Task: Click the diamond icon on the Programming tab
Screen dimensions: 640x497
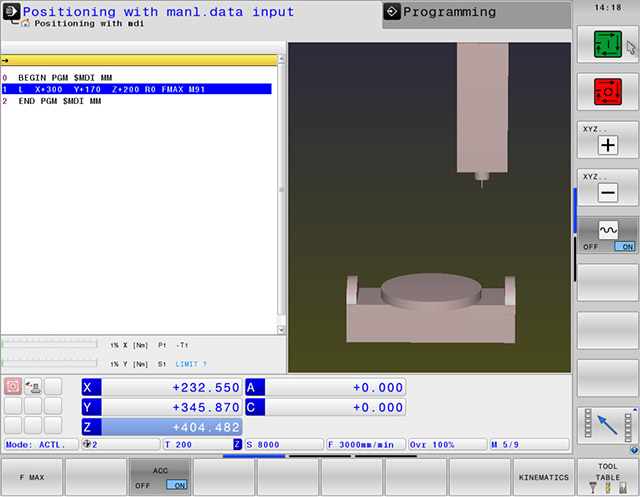Action: (x=392, y=12)
